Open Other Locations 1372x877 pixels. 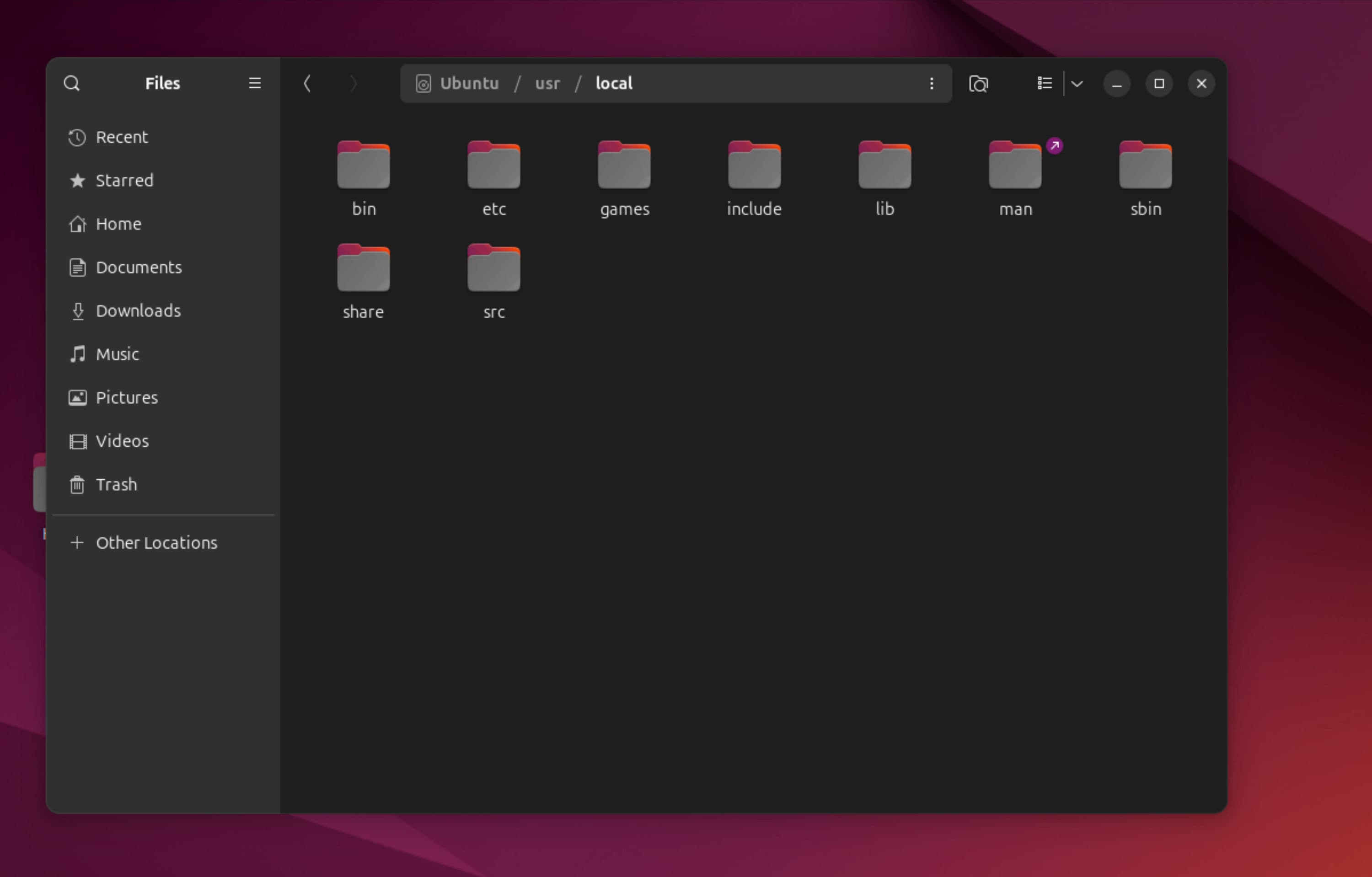click(156, 543)
